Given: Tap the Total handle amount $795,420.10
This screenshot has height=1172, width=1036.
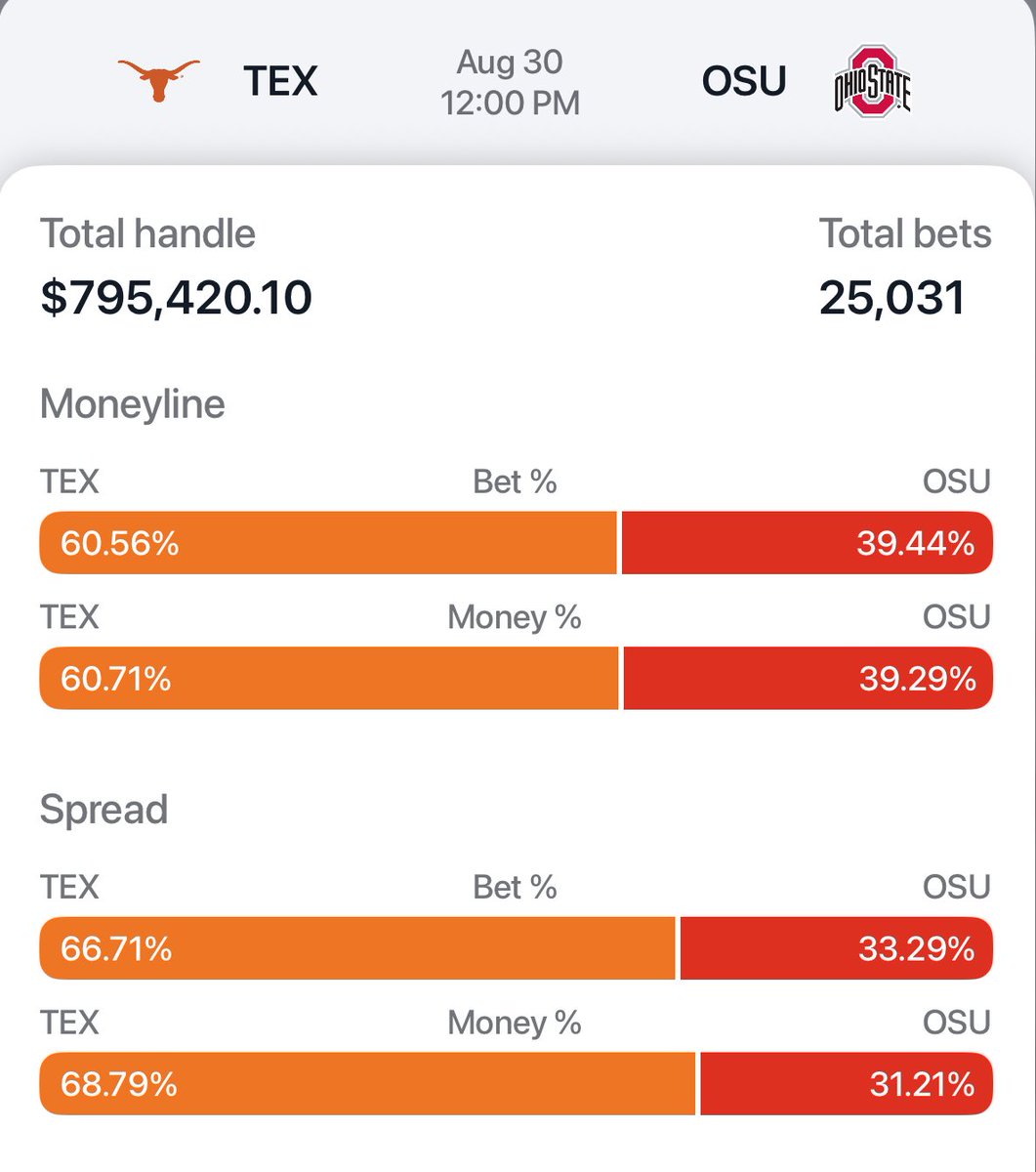Looking at the screenshot, I should 177,297.
